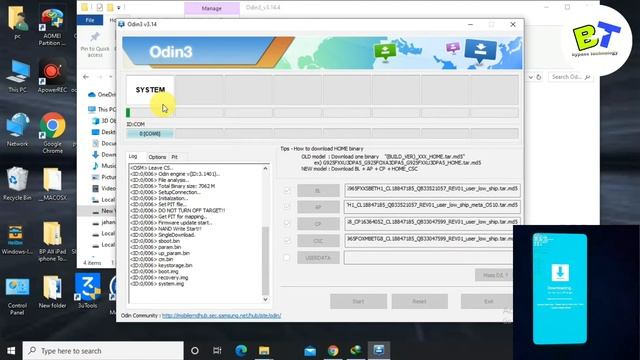The height and width of the screenshot is (360, 640).
Task: Click the log scrollbar up arrow
Action: [265, 168]
